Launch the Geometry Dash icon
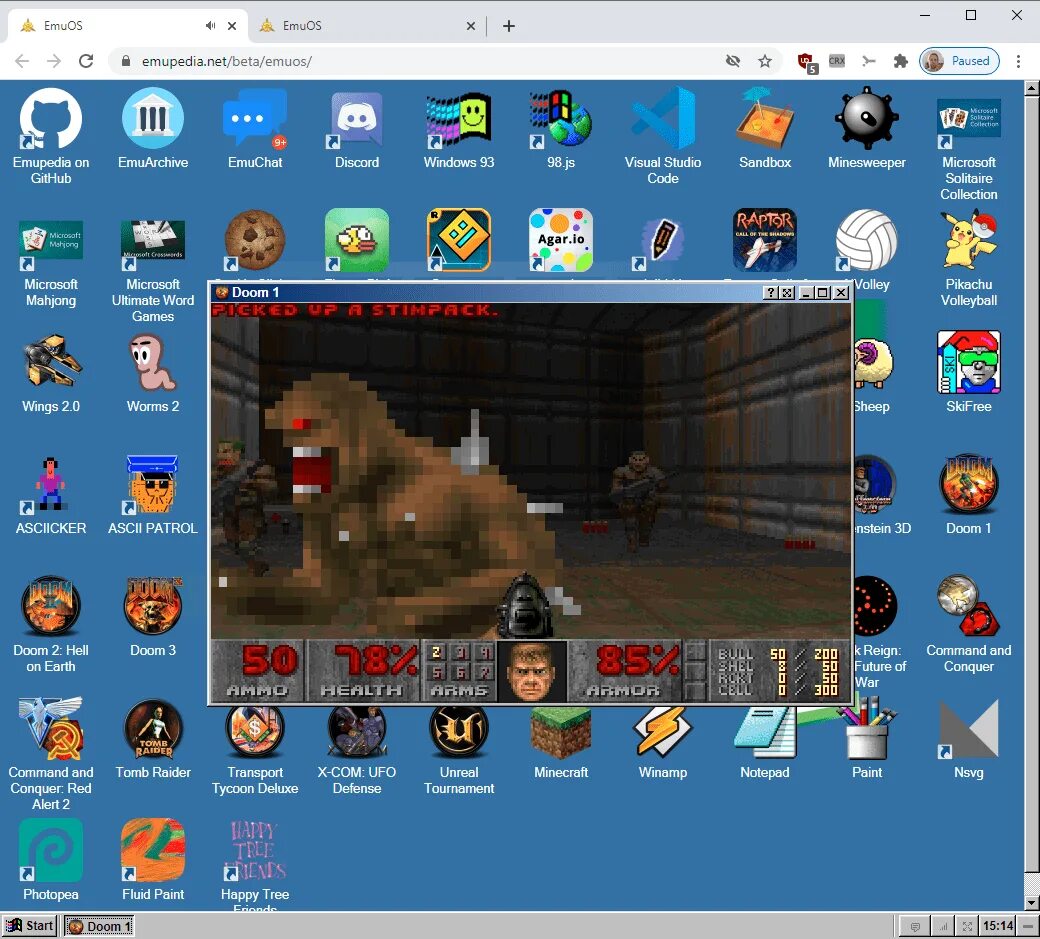1040x939 pixels. [459, 240]
